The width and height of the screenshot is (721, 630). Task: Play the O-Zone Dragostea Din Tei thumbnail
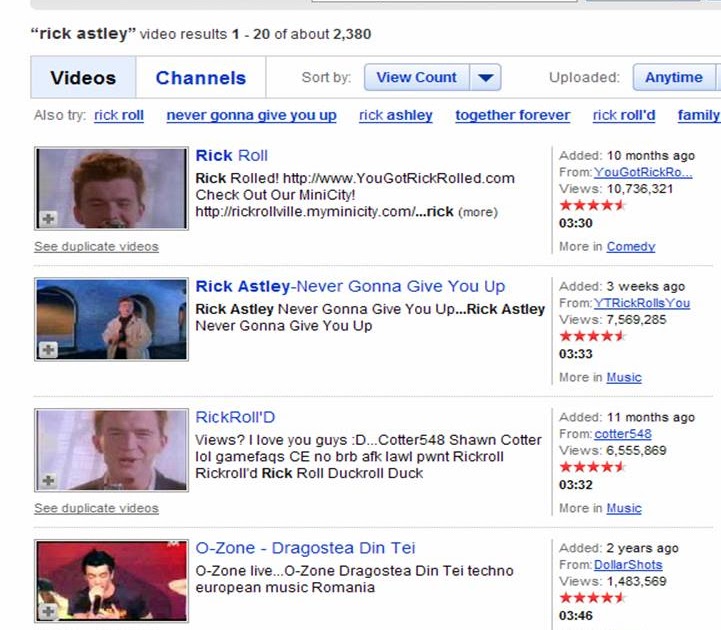coord(111,581)
